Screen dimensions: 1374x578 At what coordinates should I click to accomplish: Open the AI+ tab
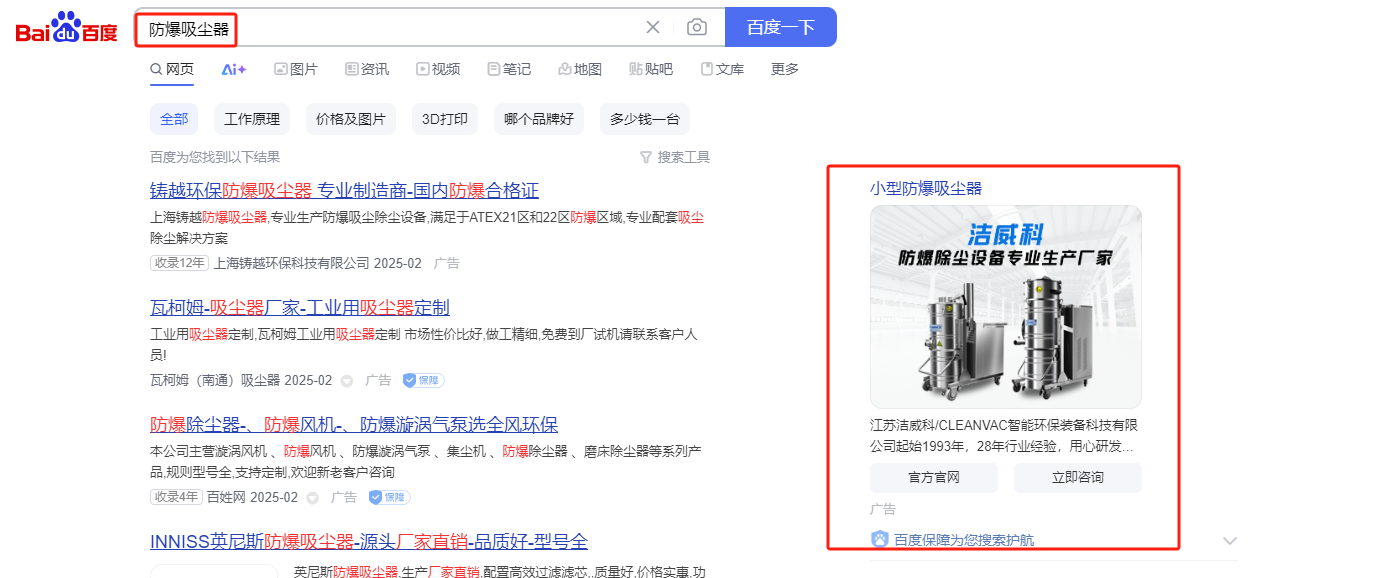(x=234, y=69)
